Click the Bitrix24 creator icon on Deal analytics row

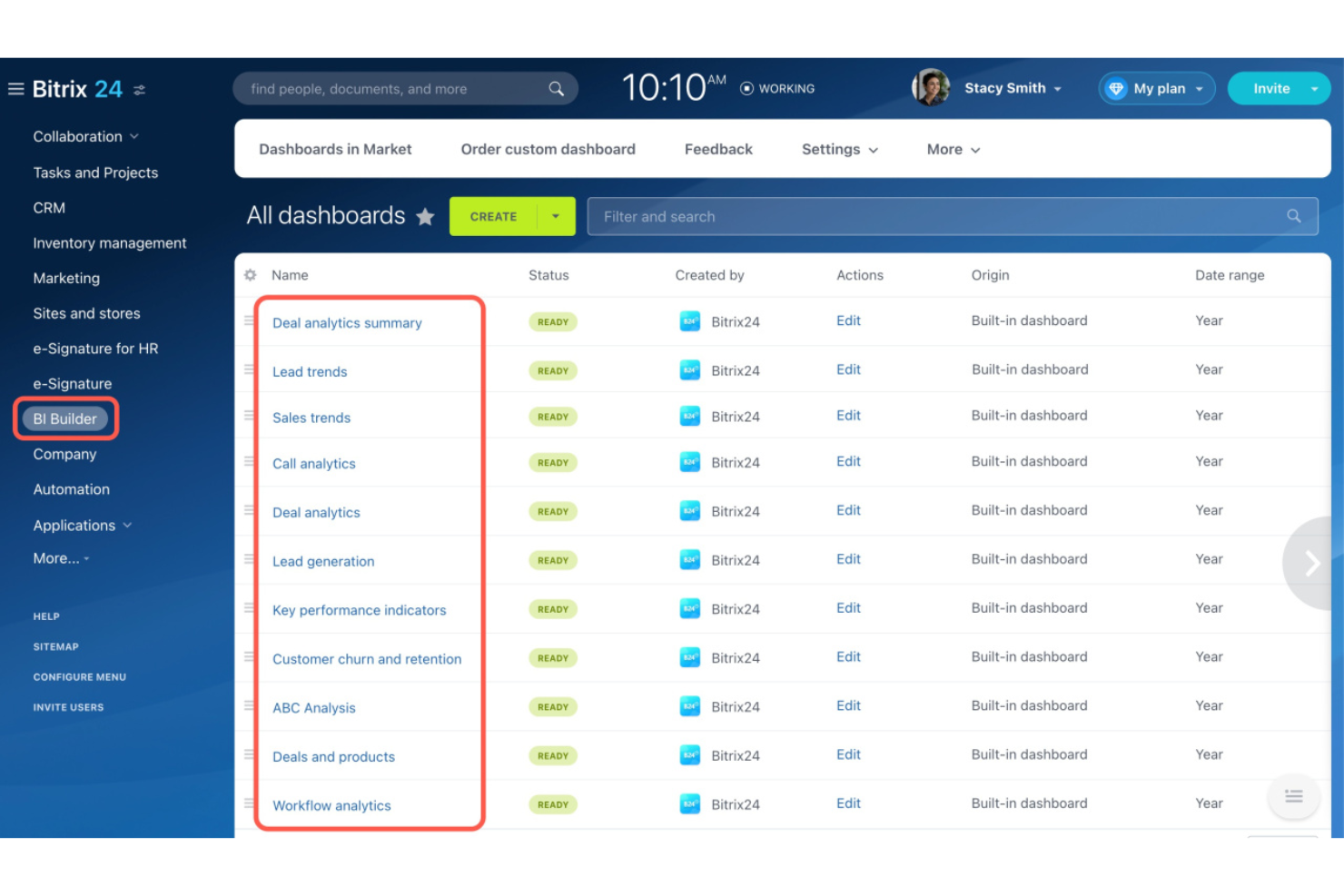point(690,510)
